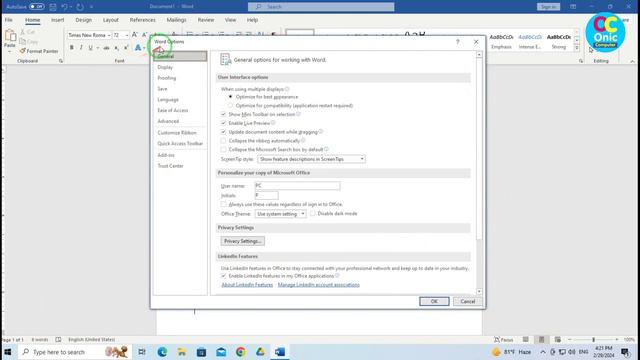Screen dimensions: 640x360
Task: Select Optimize for best appearance radio button
Action: [231, 97]
